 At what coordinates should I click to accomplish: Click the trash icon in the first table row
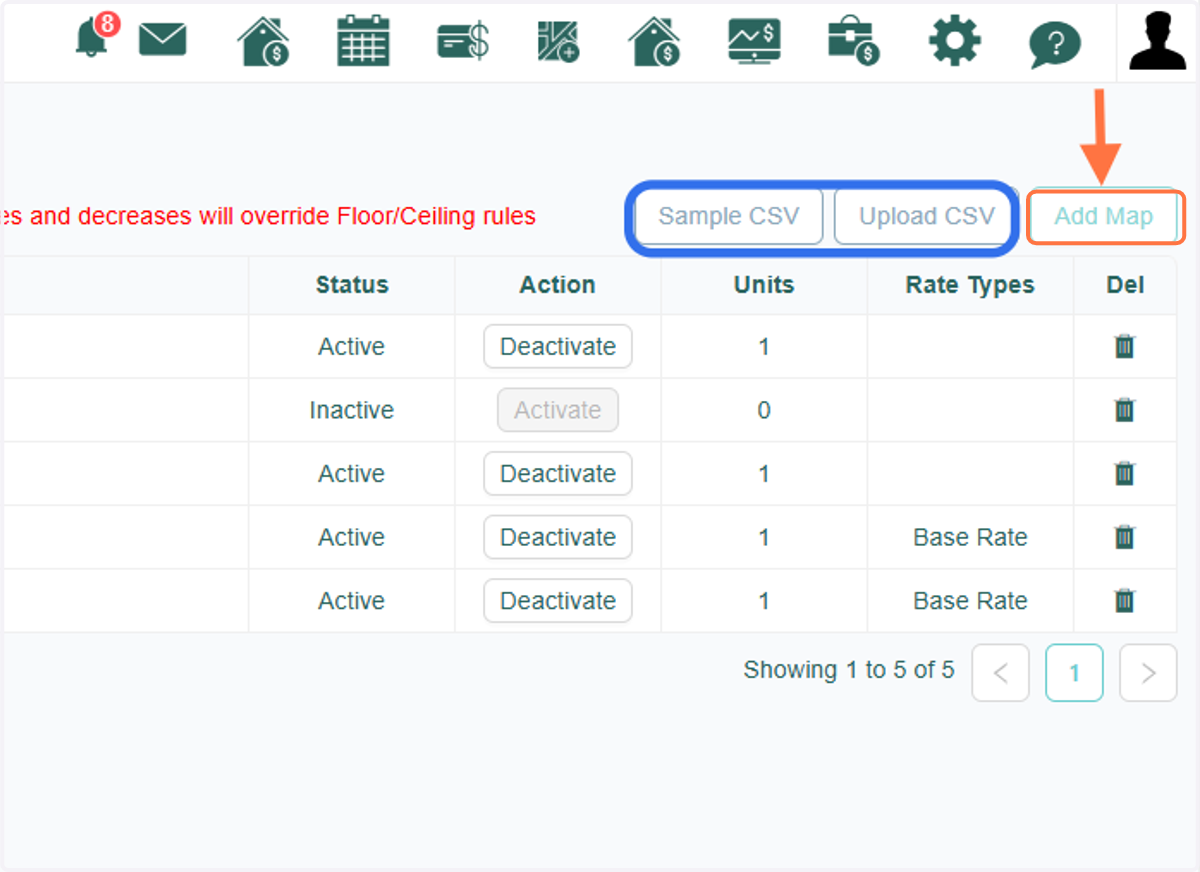(x=1125, y=346)
